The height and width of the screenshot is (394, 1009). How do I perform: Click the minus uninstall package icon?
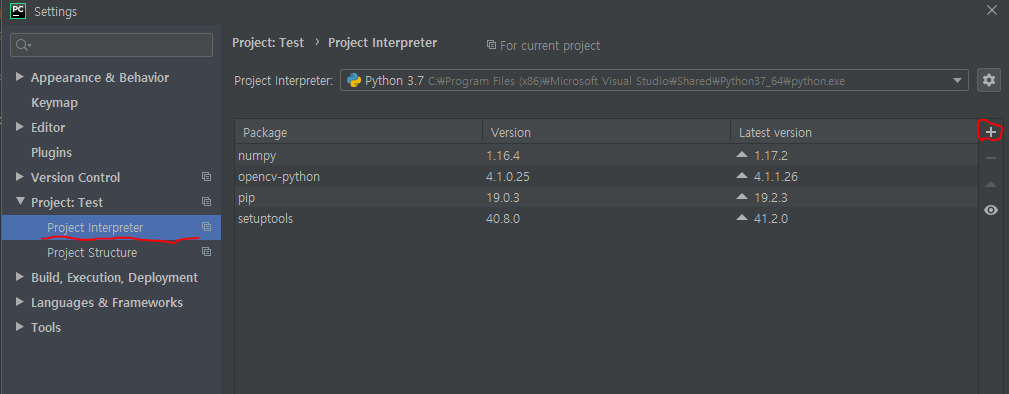991,158
